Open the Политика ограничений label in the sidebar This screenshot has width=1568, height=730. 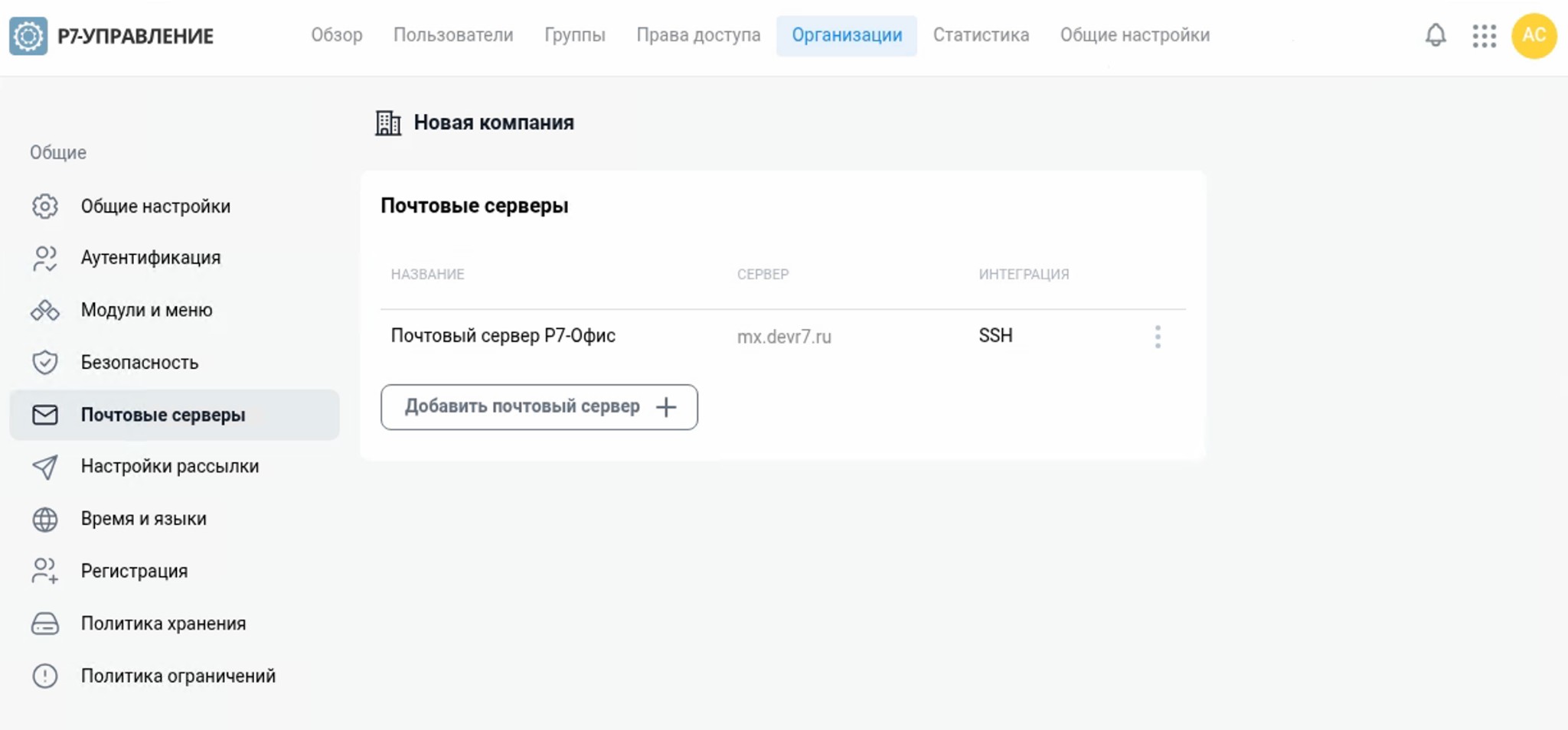[178, 676]
